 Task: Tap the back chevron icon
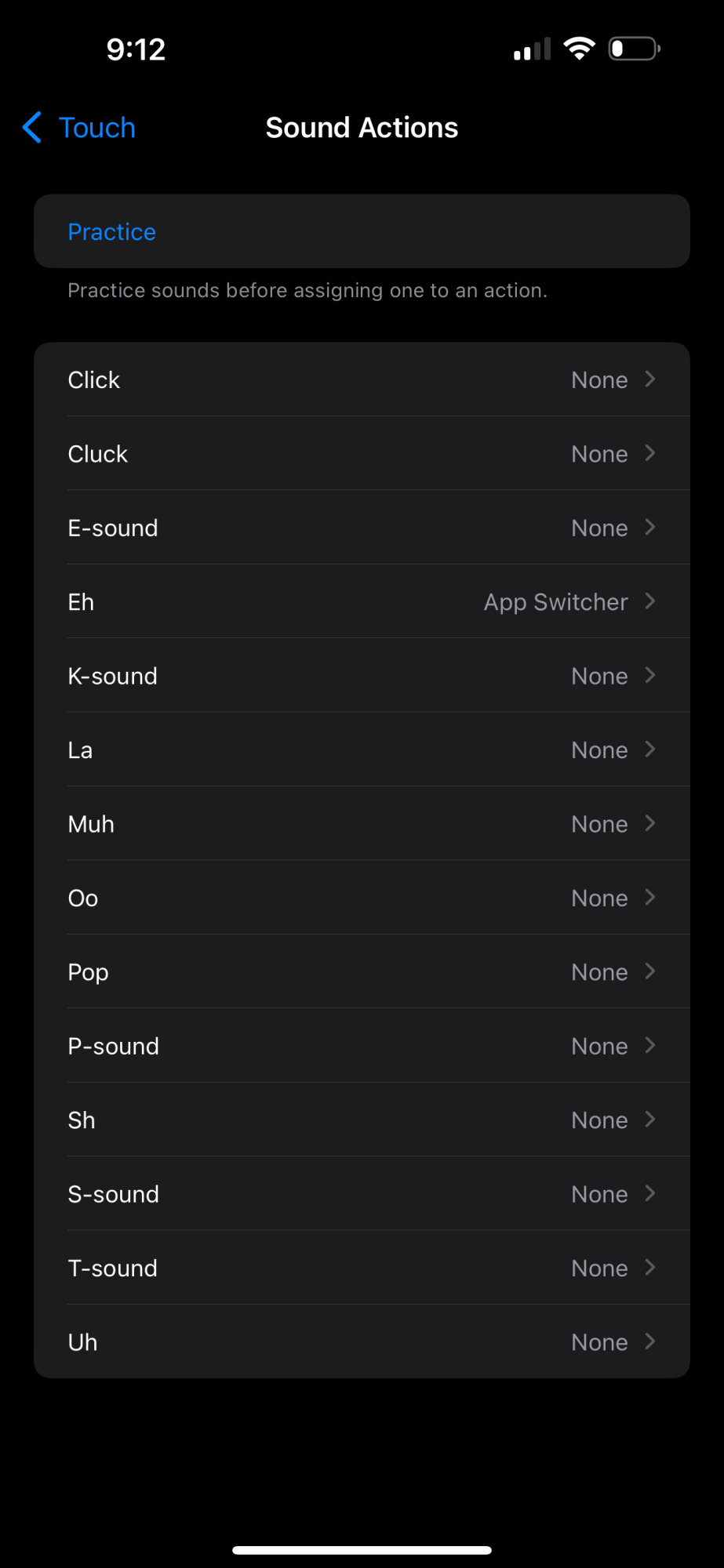tap(32, 128)
